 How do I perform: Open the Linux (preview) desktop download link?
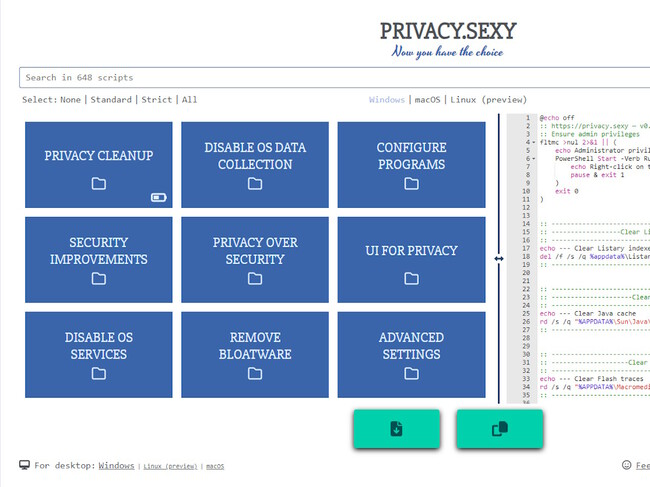pos(170,466)
